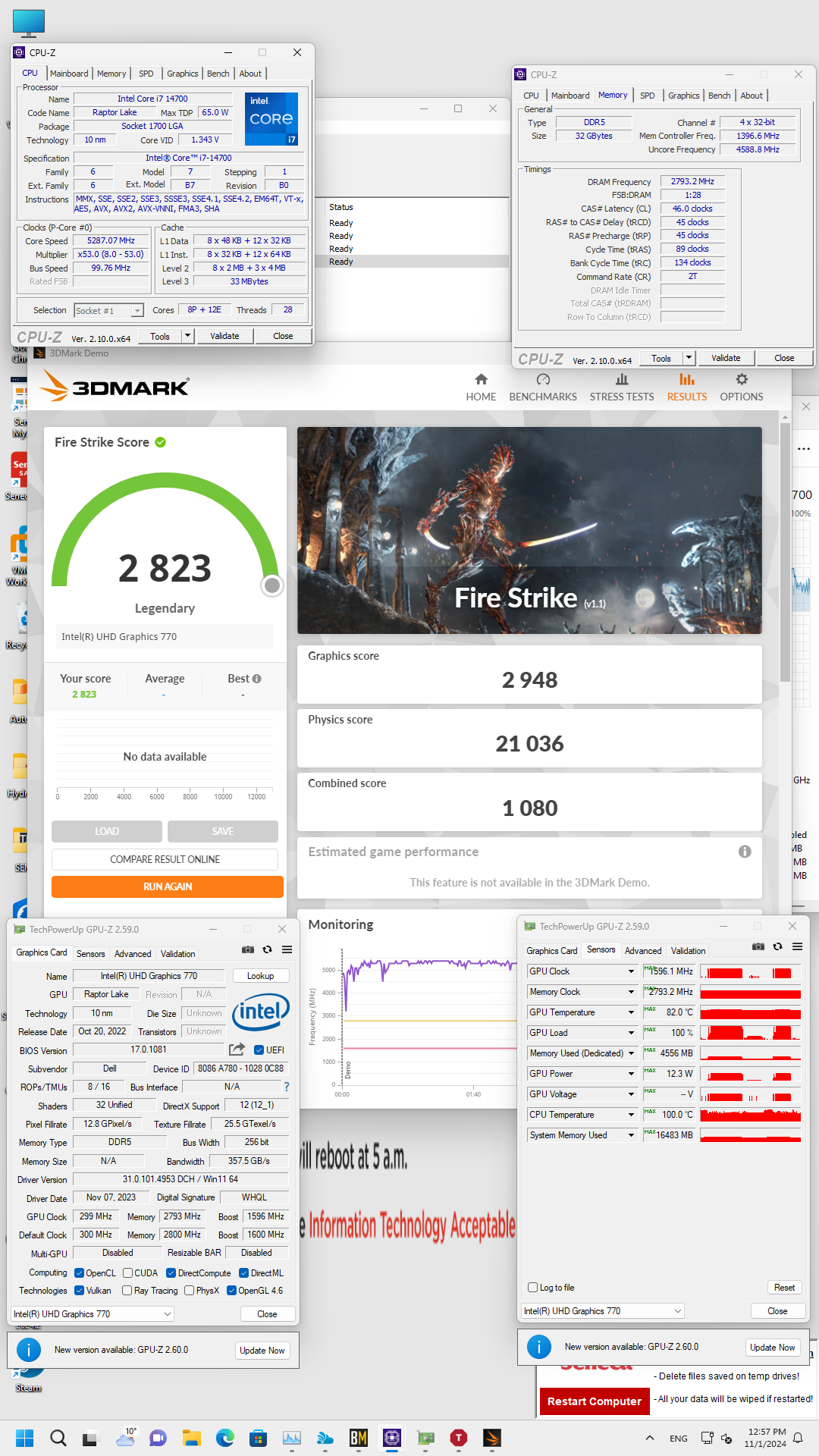Screen dimensions: 819x1456
Task: Switch to 3DMark taskbar icon
Action: pos(492,1438)
